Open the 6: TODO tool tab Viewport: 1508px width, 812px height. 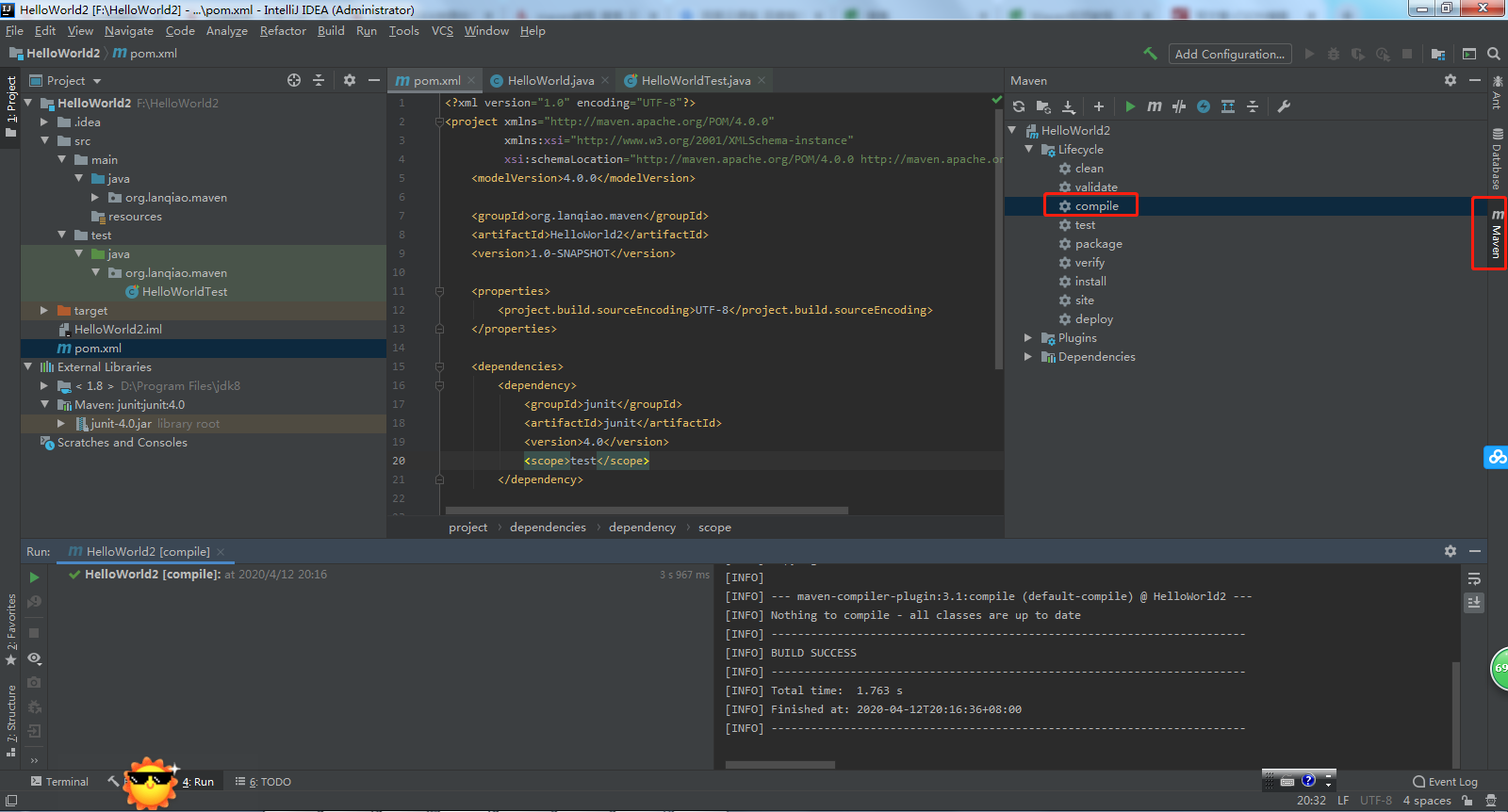(x=263, y=782)
